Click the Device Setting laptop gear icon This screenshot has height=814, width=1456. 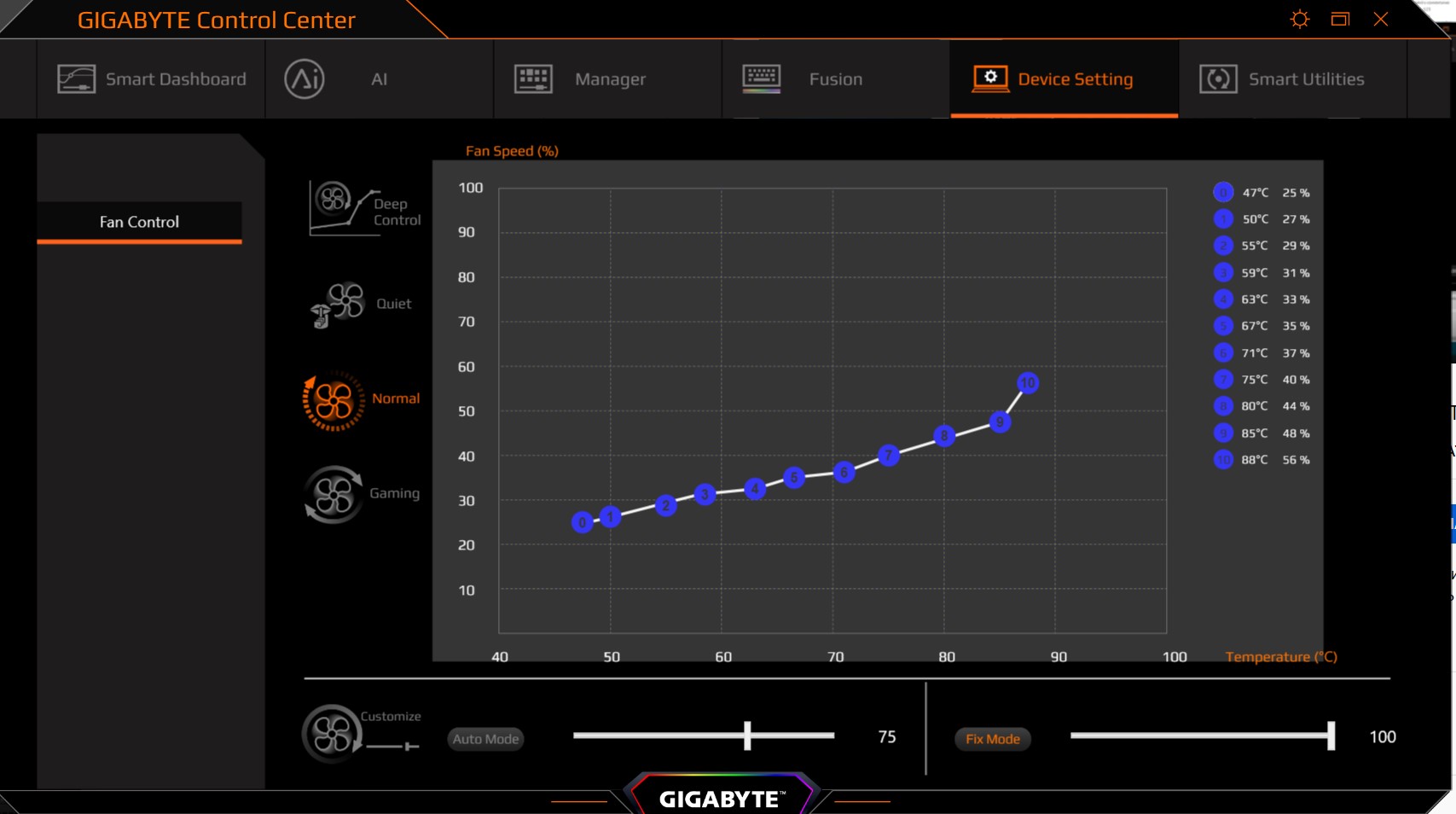point(990,78)
